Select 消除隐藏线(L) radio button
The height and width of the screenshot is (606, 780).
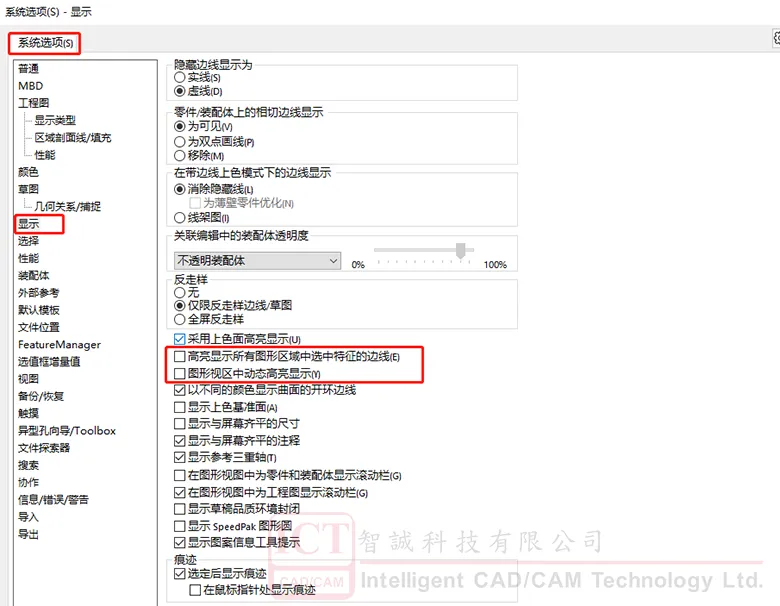point(180,190)
